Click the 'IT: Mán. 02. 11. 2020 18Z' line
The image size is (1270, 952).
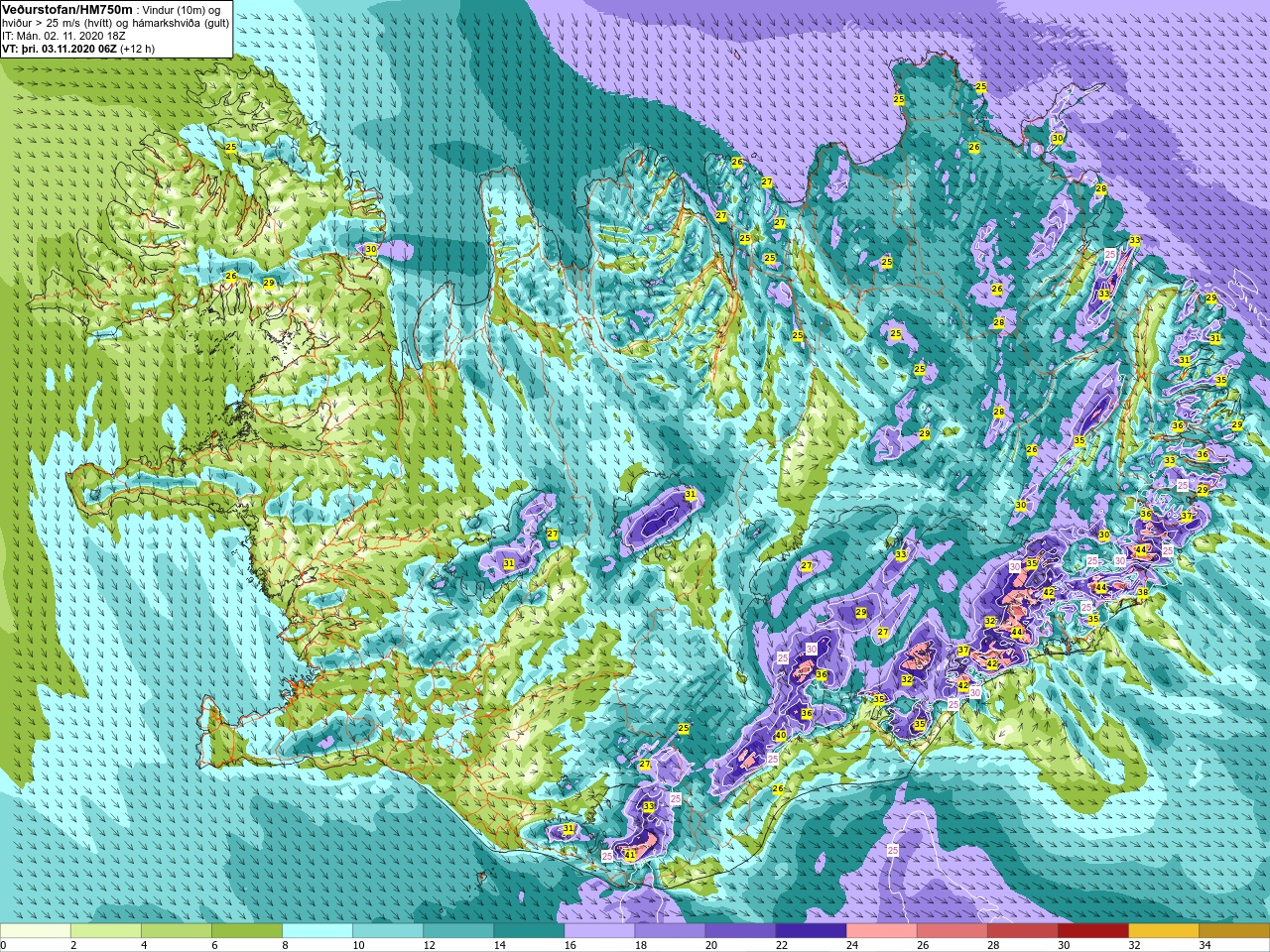coord(63,36)
